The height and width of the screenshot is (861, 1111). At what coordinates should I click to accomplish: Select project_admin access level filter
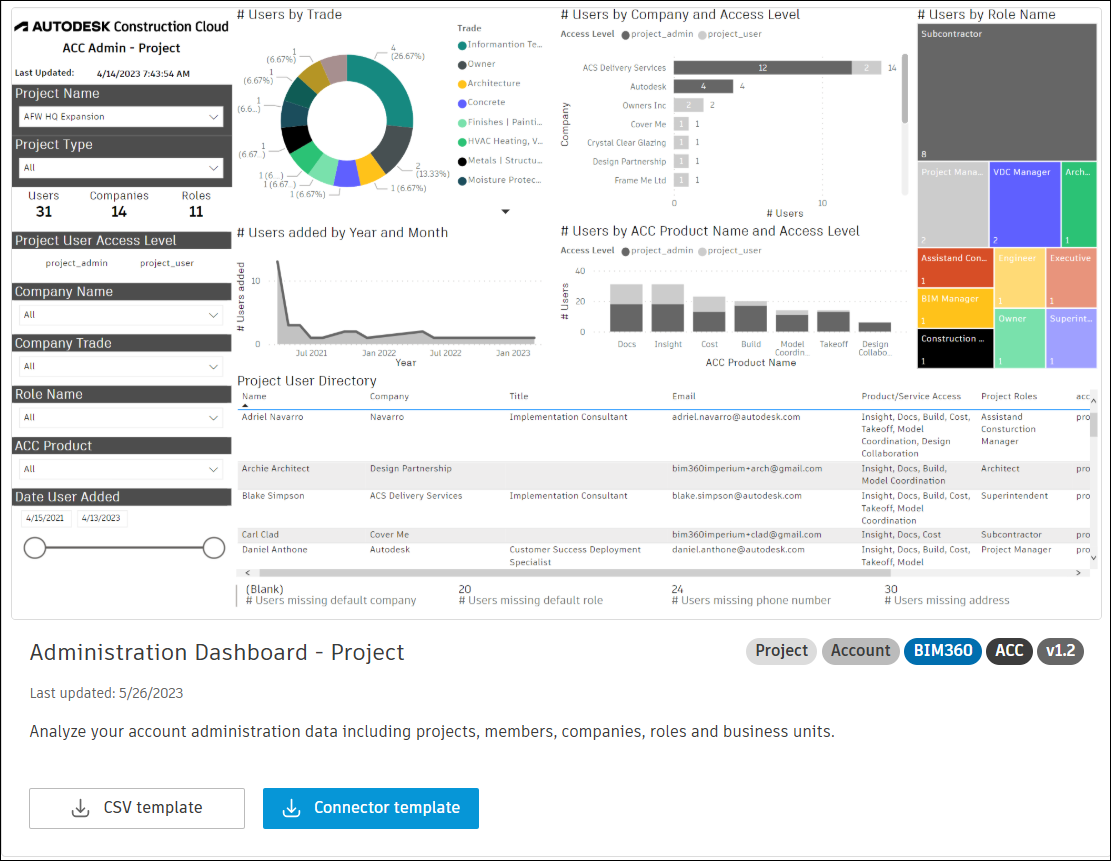tap(77, 263)
